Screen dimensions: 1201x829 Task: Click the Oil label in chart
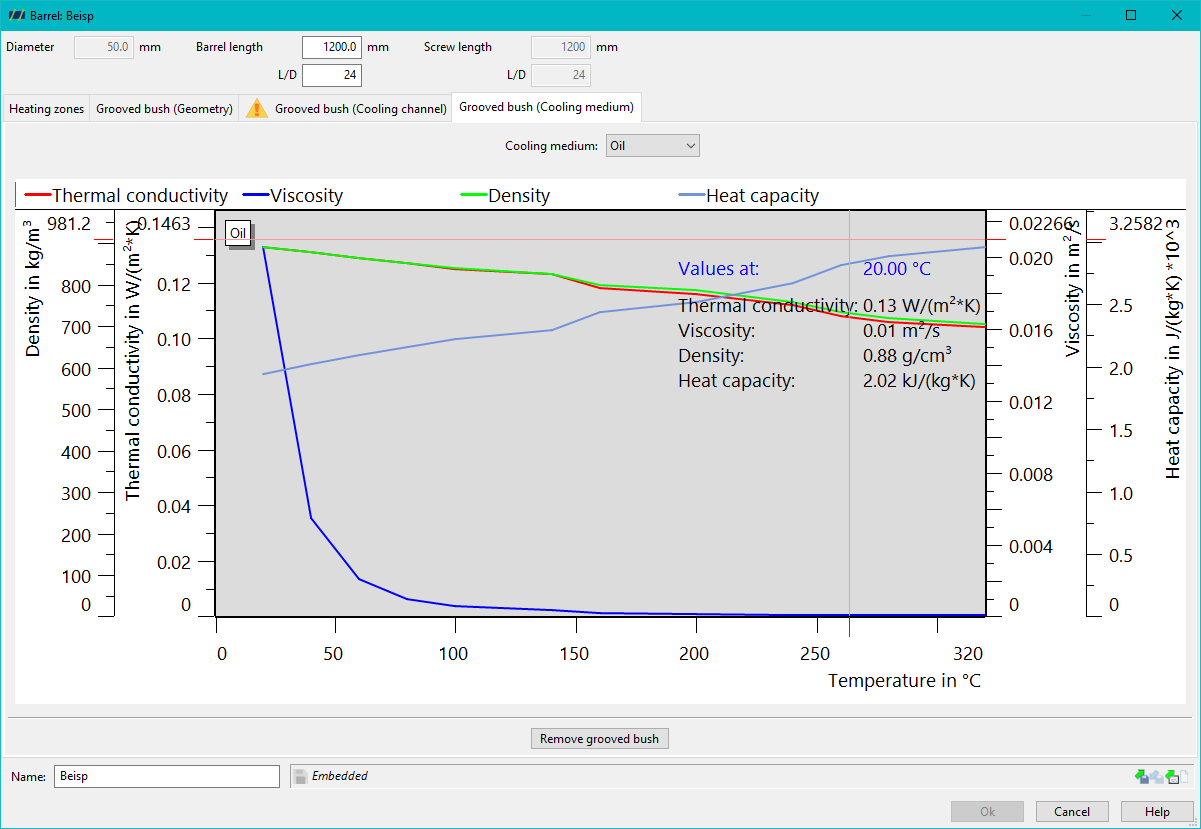coord(238,234)
